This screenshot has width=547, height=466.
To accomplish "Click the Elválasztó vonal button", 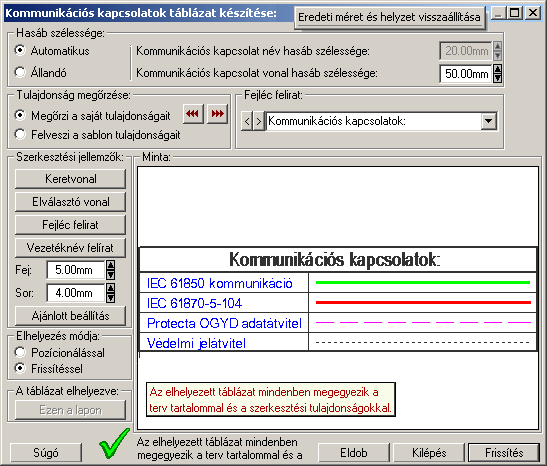I will click(70, 202).
